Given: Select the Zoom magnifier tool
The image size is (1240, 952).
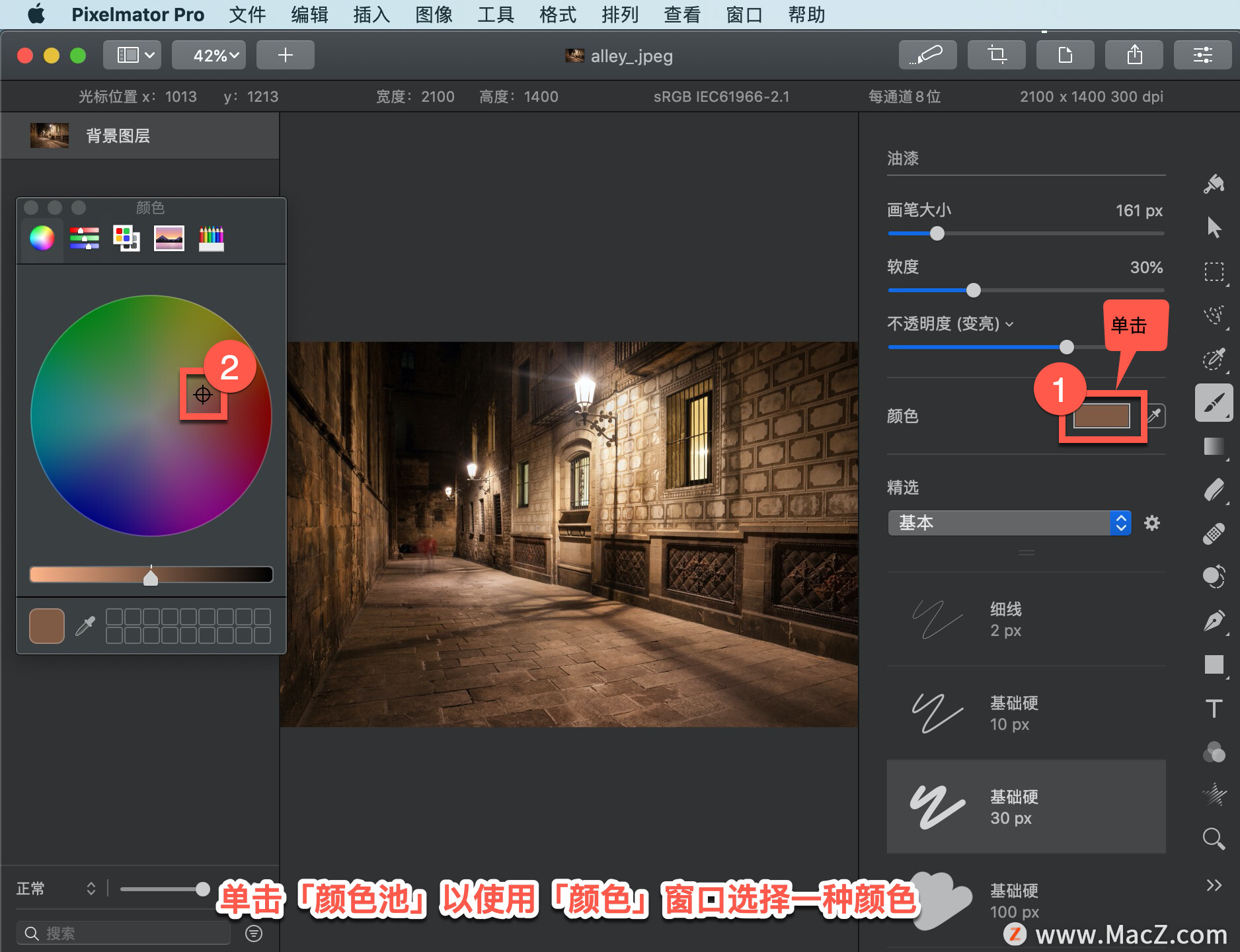Looking at the screenshot, I should pyautogui.click(x=1214, y=838).
